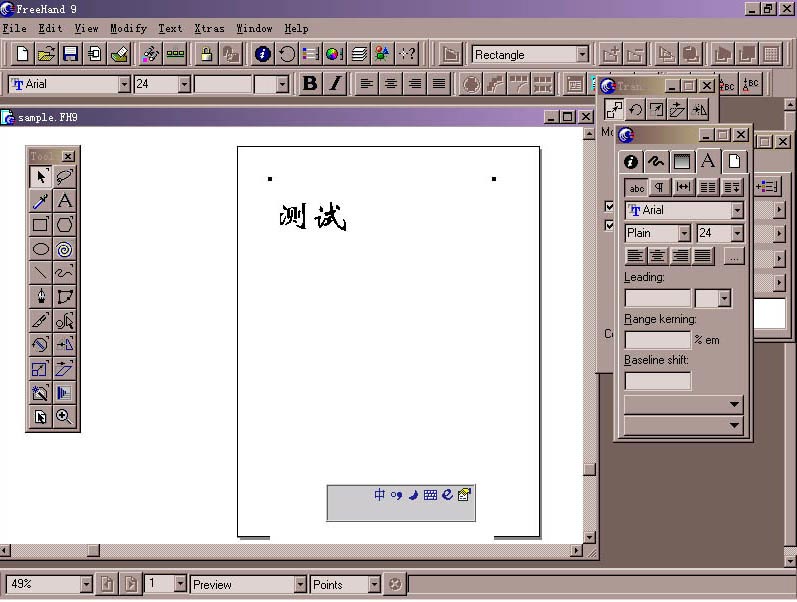Select the Zoom magnifier tool
Viewport: 797px width, 602px height.
65,417
